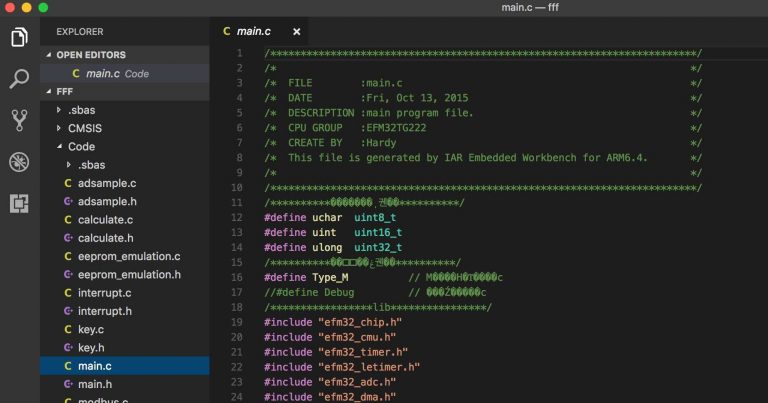
Task: Collapse the Code folder
Action: (x=81, y=146)
